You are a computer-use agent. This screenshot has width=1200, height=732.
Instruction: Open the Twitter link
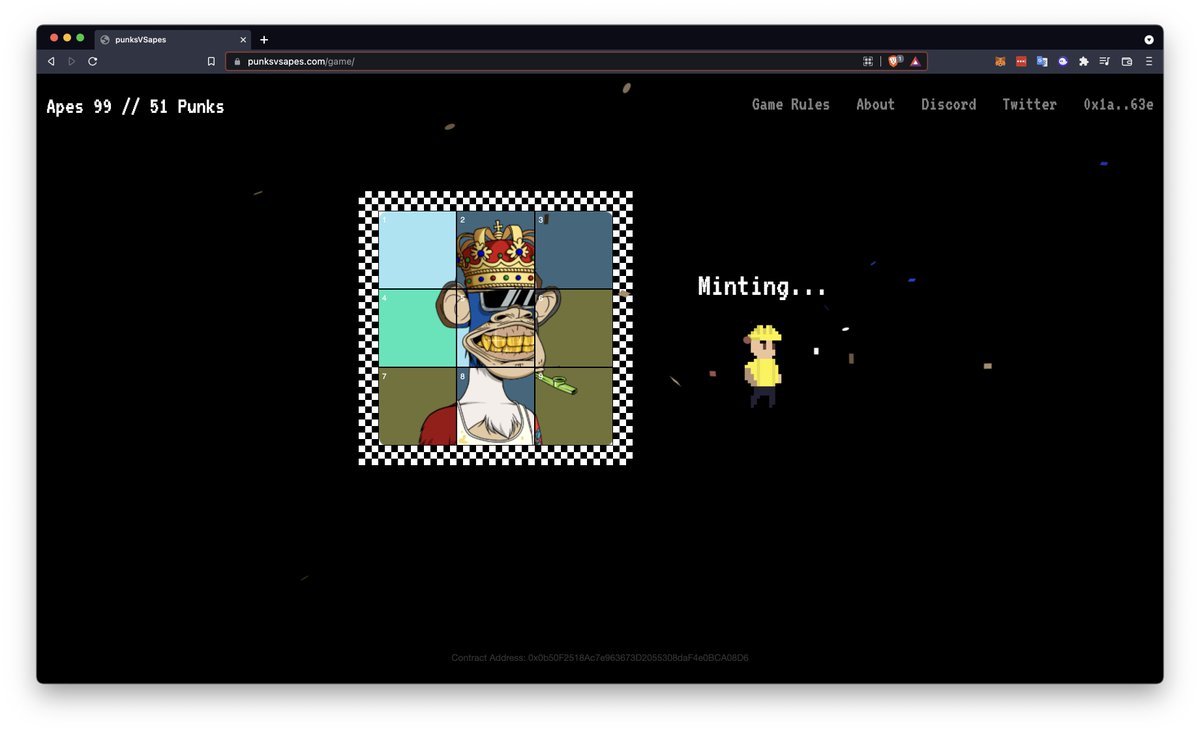1029,104
